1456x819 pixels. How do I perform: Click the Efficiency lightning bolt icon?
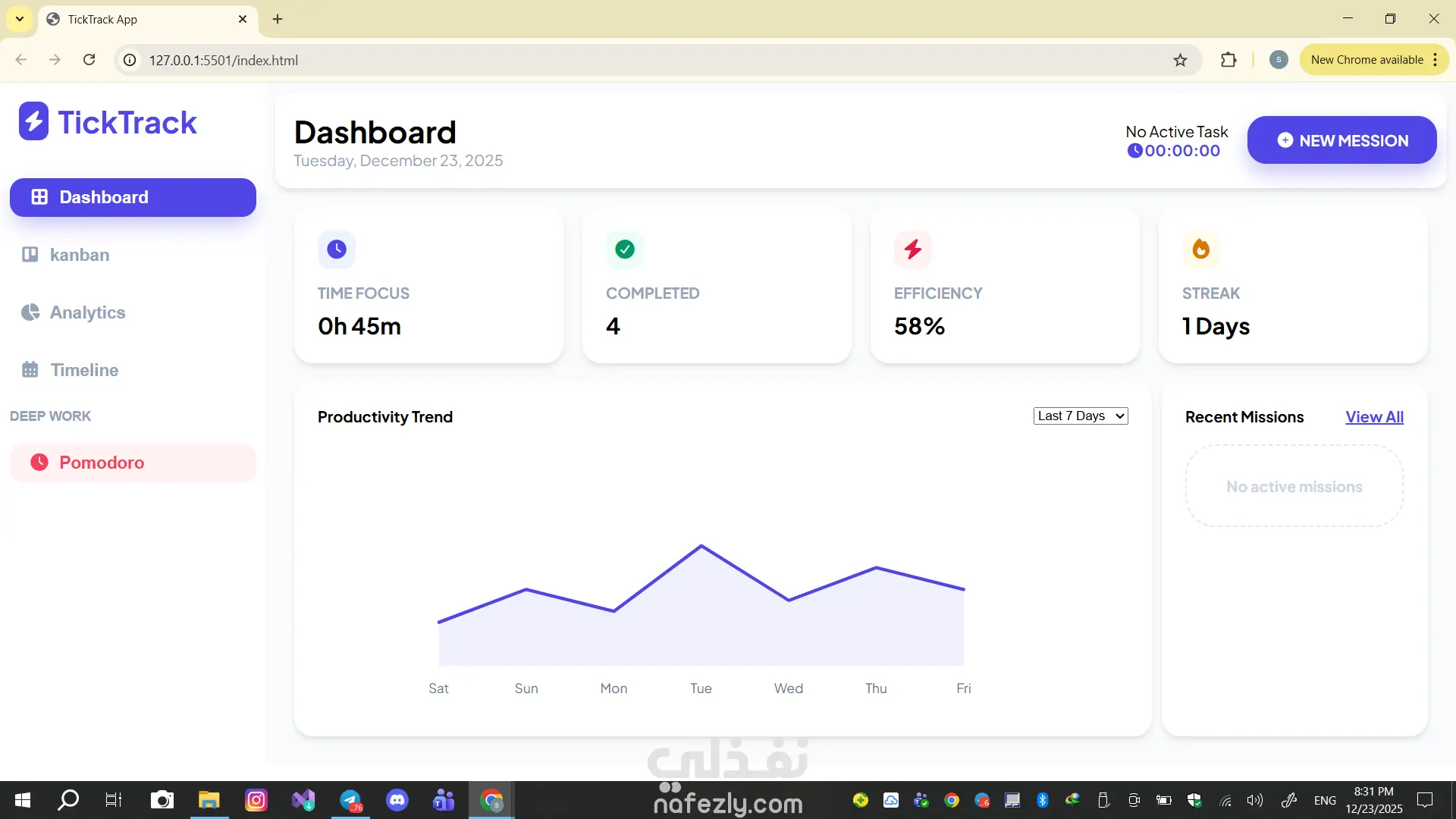click(x=912, y=249)
